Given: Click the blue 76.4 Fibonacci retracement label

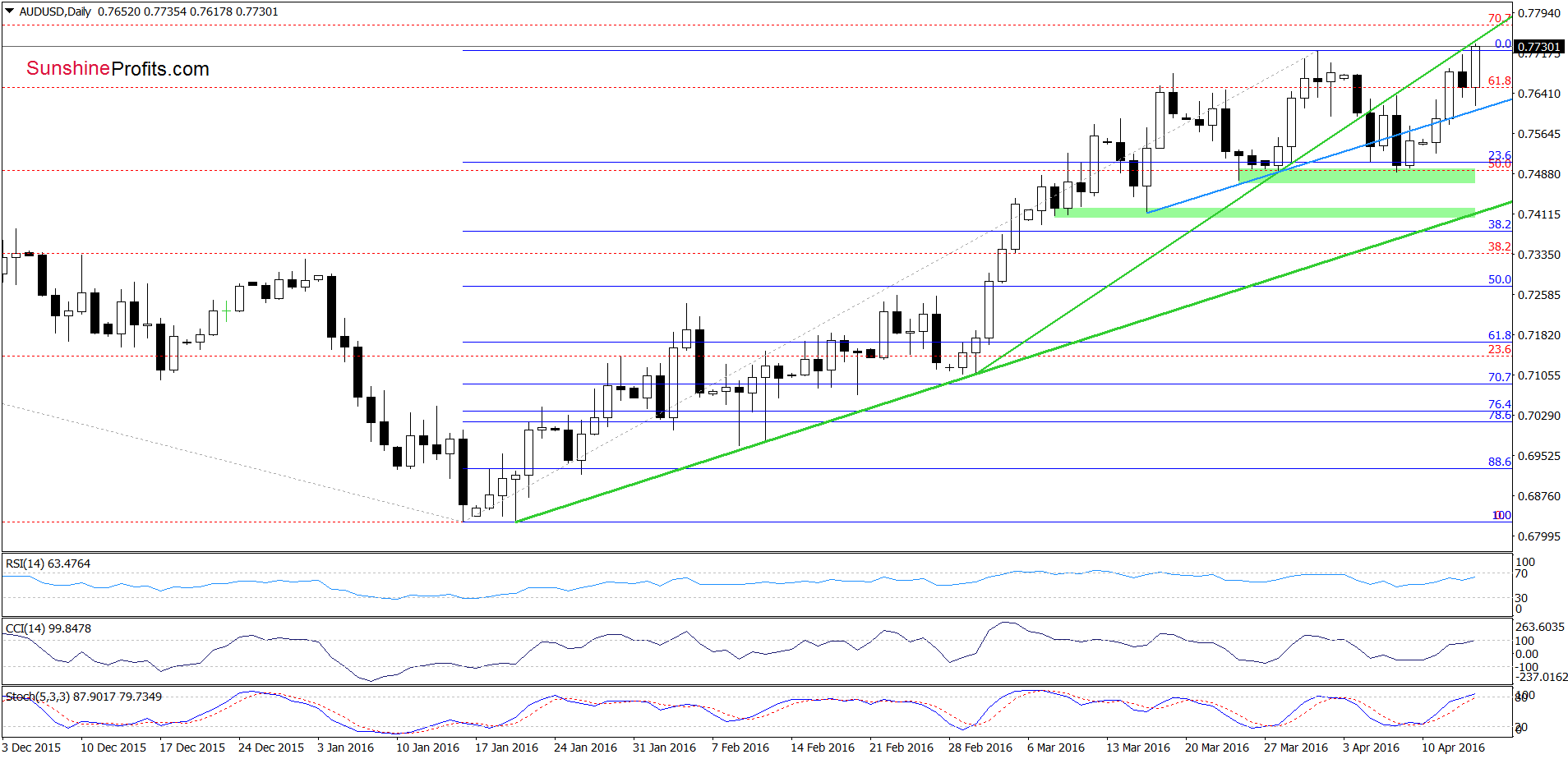Looking at the screenshot, I should tap(1499, 403).
